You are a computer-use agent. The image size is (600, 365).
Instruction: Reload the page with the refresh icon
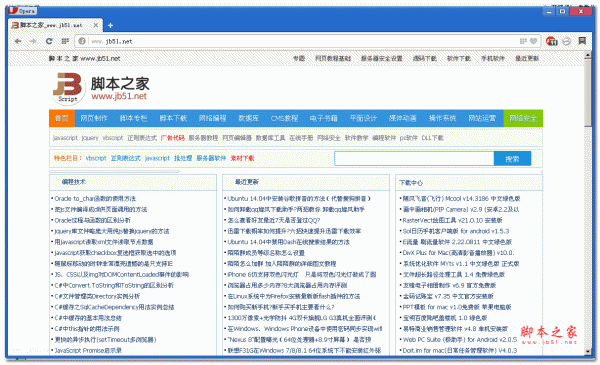coord(49,41)
